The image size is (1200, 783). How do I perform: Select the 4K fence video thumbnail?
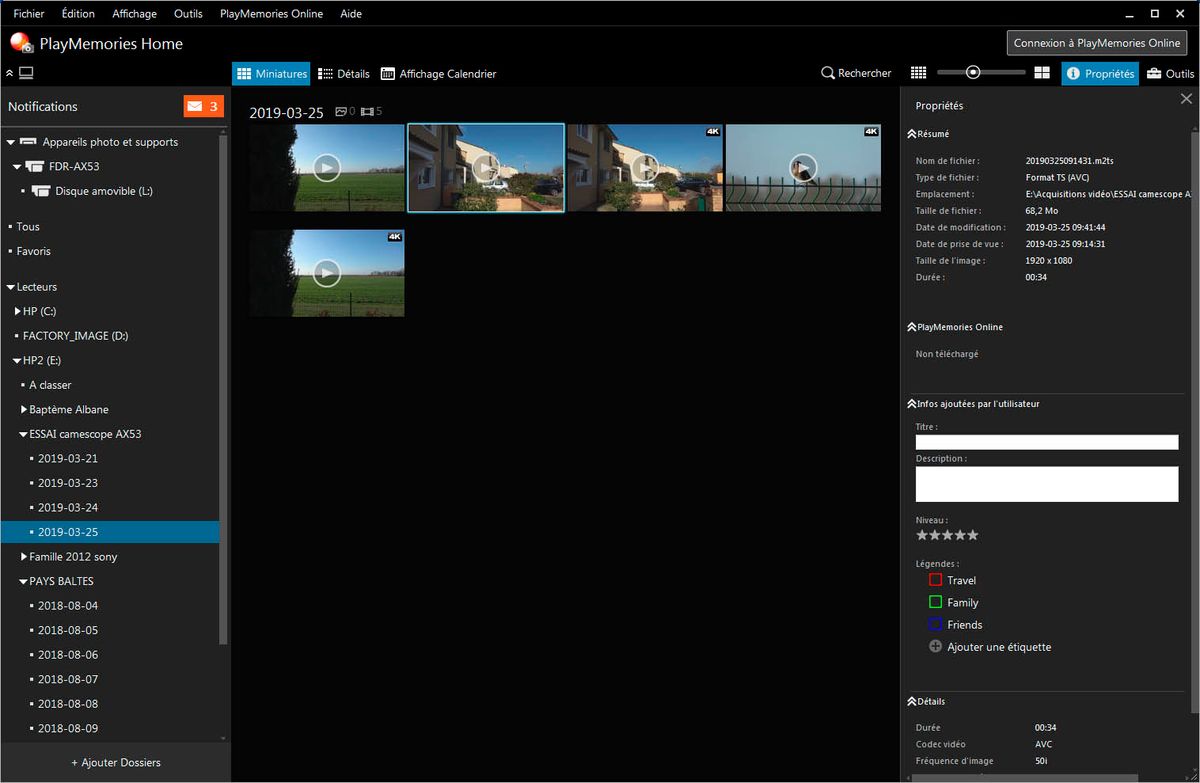click(803, 168)
